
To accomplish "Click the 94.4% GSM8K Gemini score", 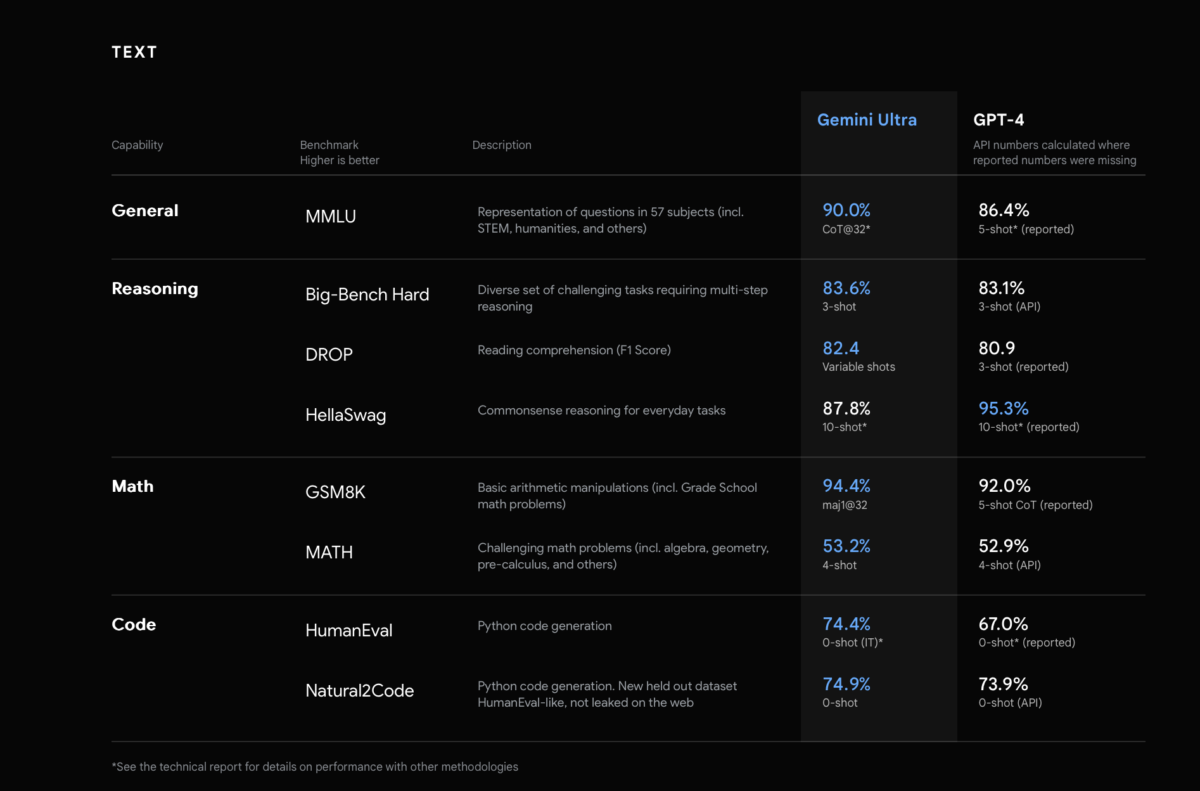I will pyautogui.click(x=846, y=486).
